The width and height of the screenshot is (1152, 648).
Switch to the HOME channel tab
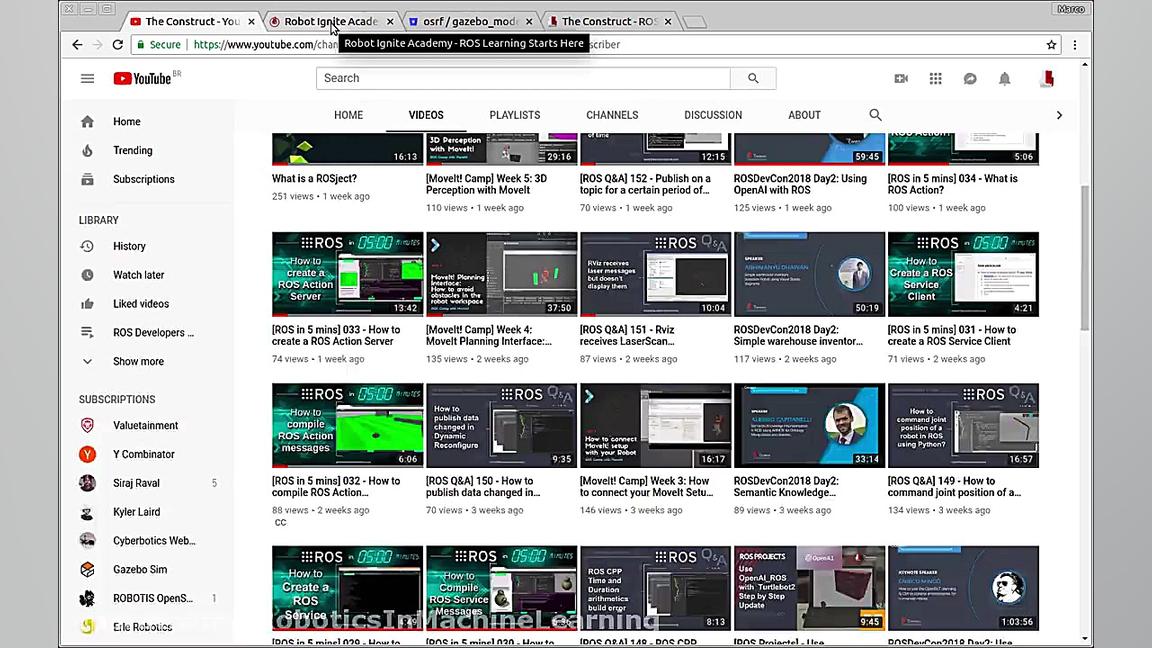click(x=348, y=115)
